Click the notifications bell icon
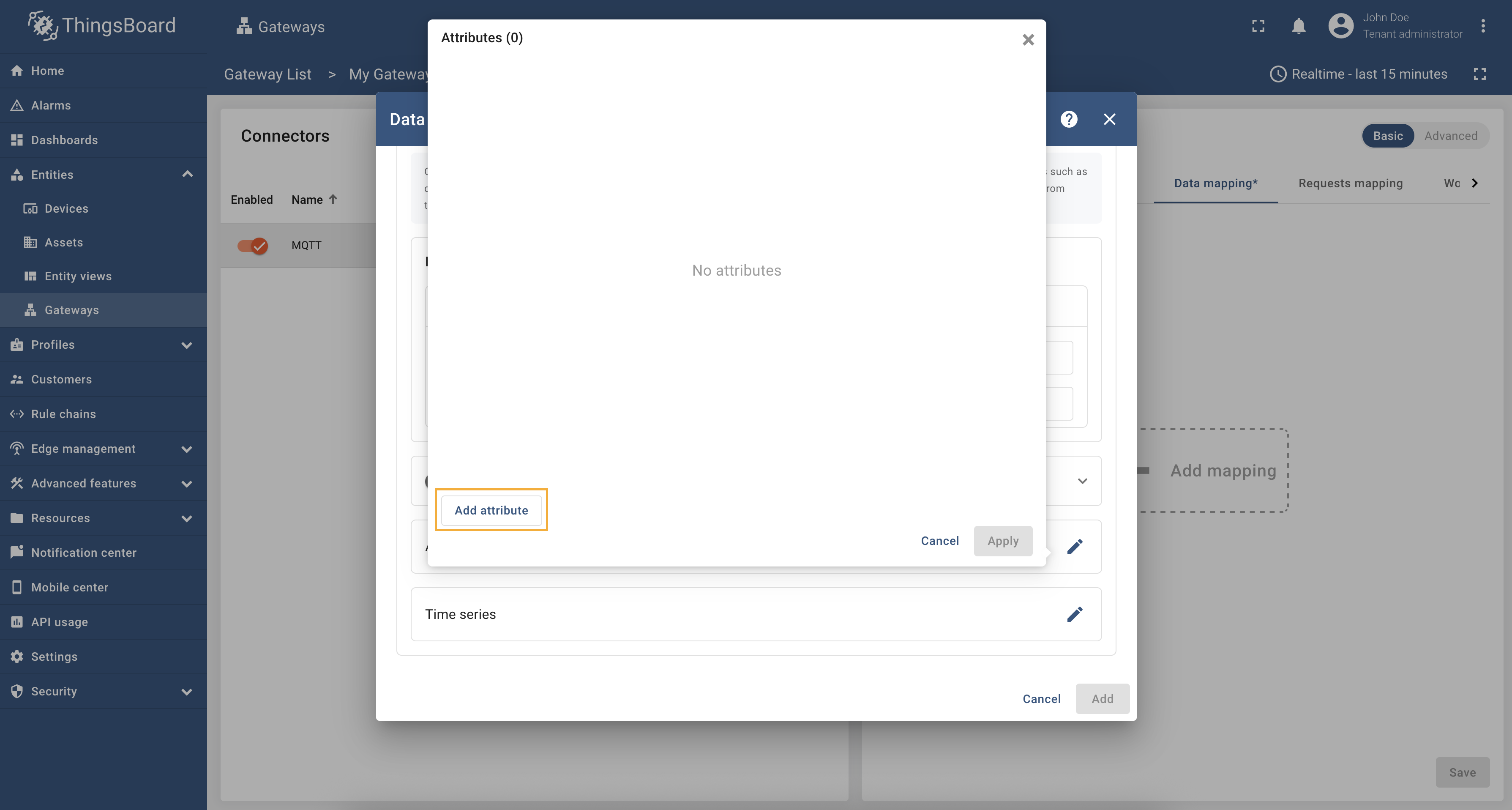Viewport: 1512px width, 810px height. point(1298,26)
